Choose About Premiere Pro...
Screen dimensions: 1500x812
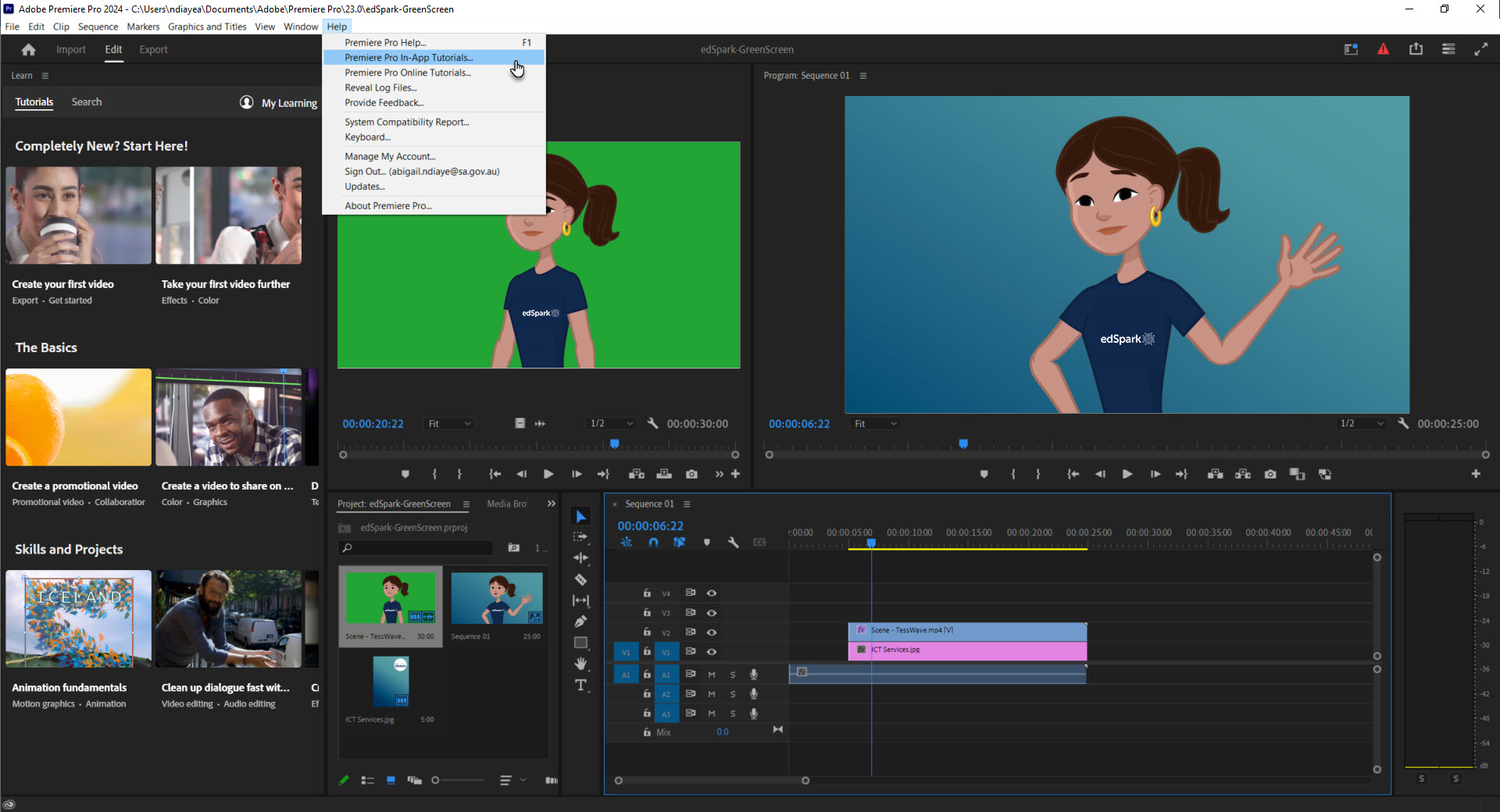click(434, 206)
